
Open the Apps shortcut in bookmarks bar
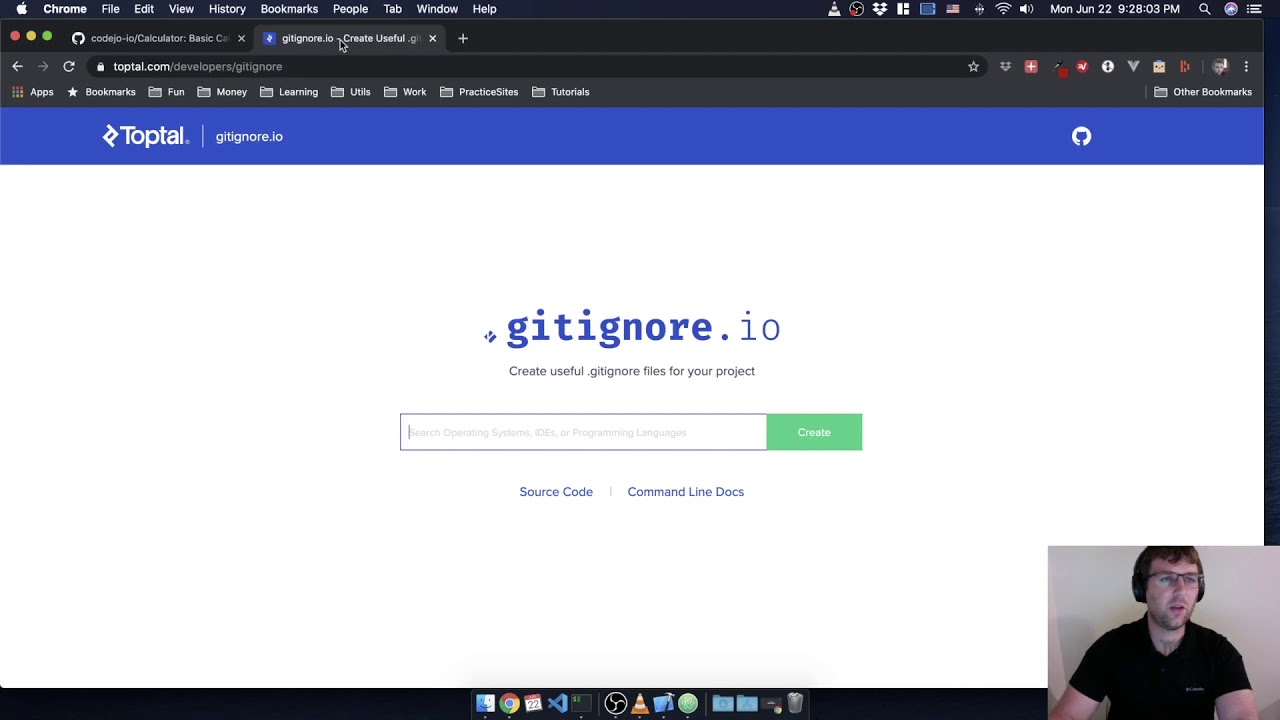point(33,92)
